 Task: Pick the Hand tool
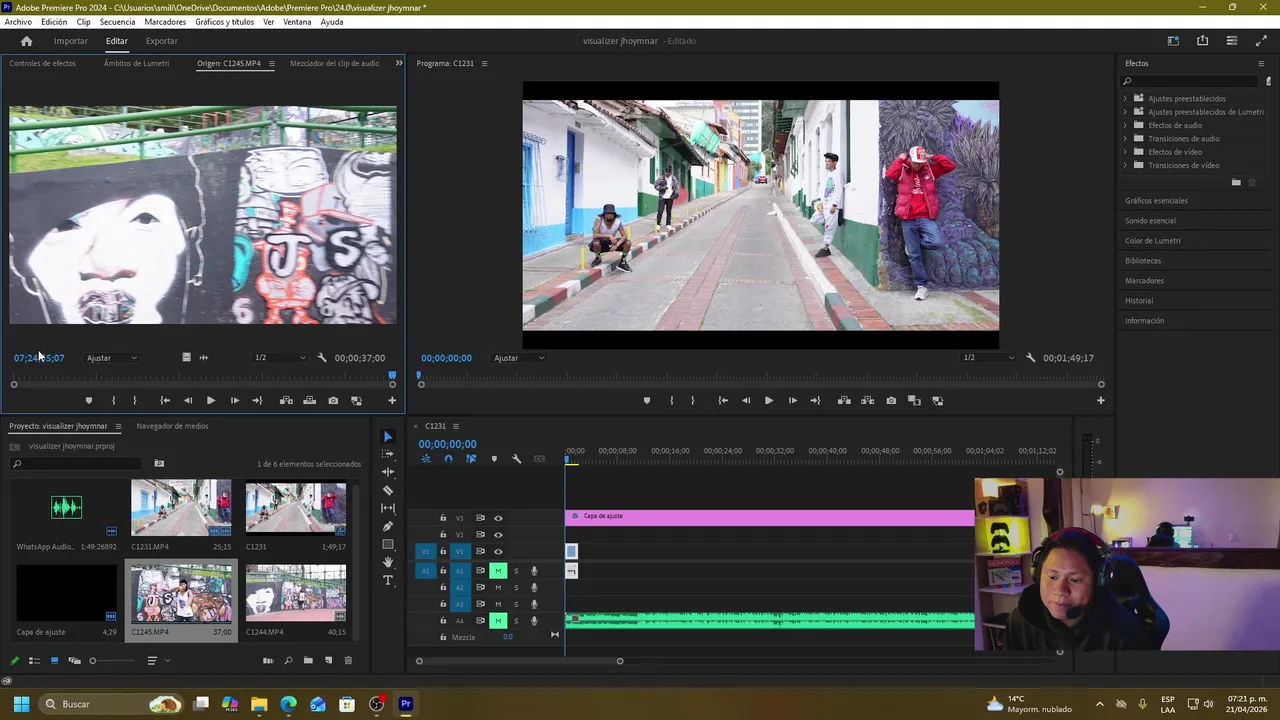(388, 562)
